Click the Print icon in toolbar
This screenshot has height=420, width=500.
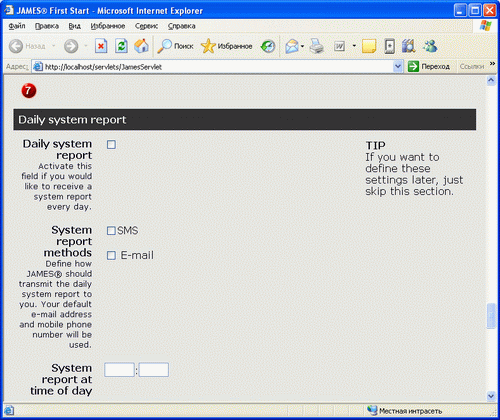click(x=316, y=46)
